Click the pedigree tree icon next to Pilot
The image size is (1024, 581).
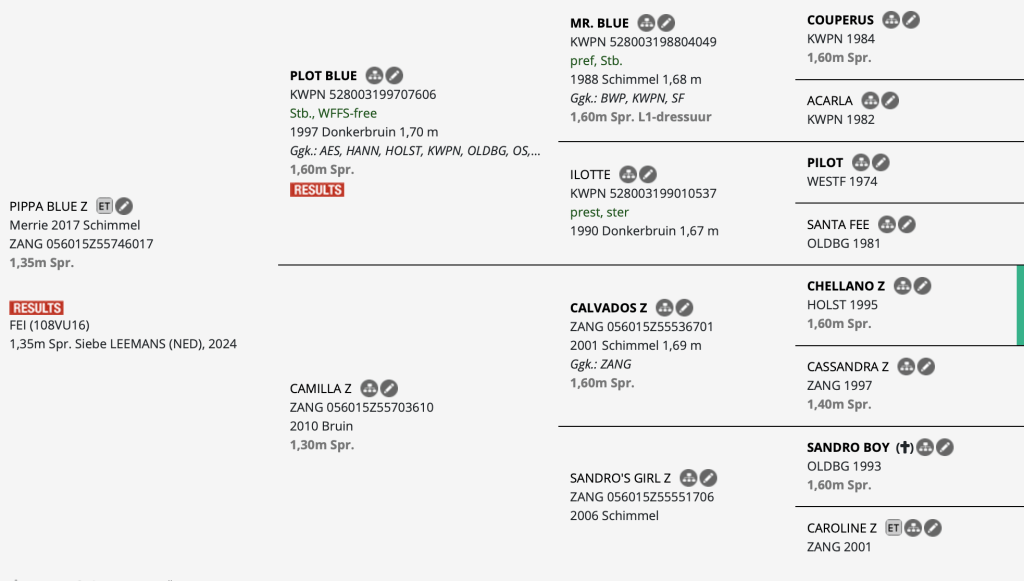tap(861, 163)
